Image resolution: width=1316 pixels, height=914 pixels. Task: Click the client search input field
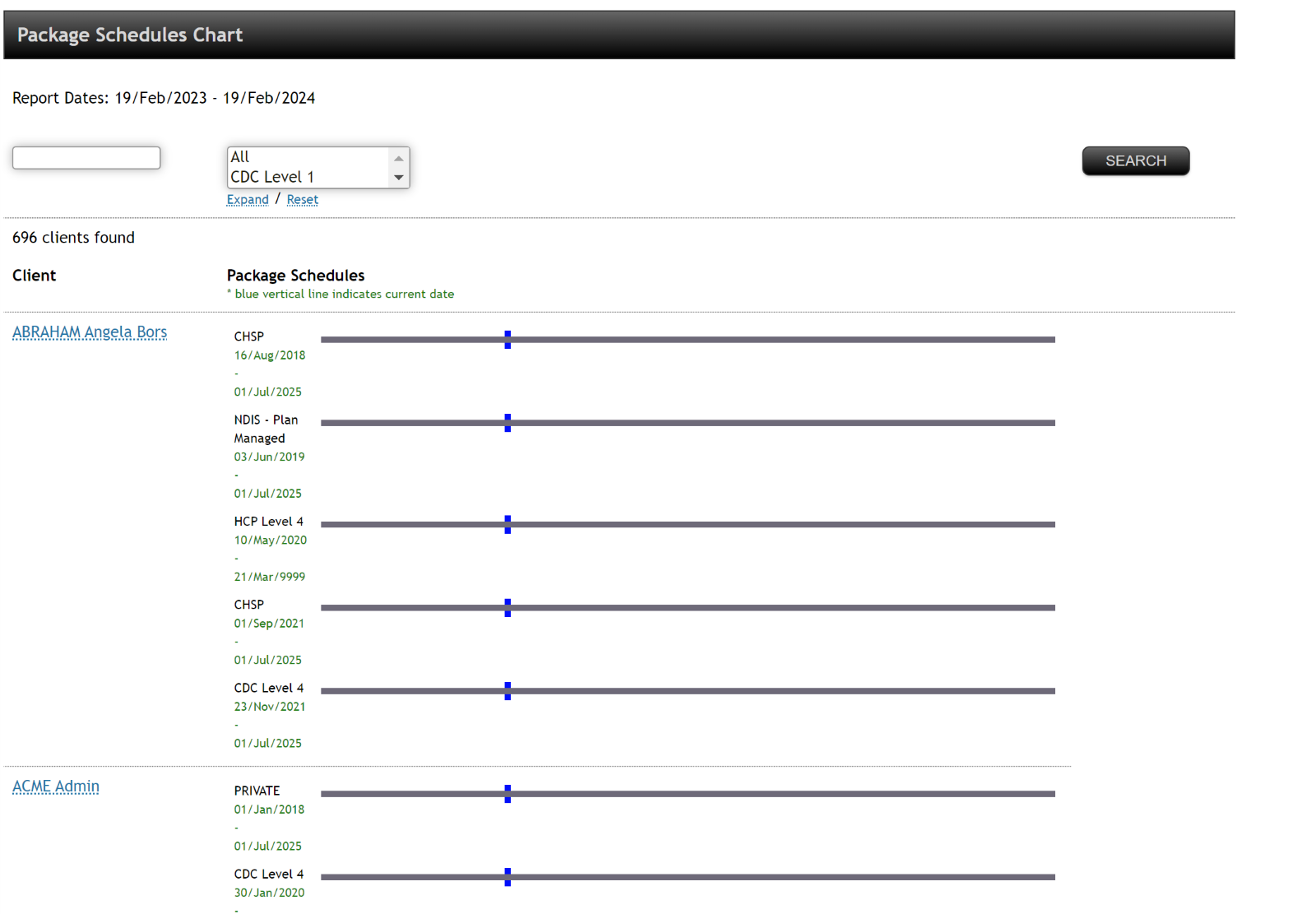(86, 157)
